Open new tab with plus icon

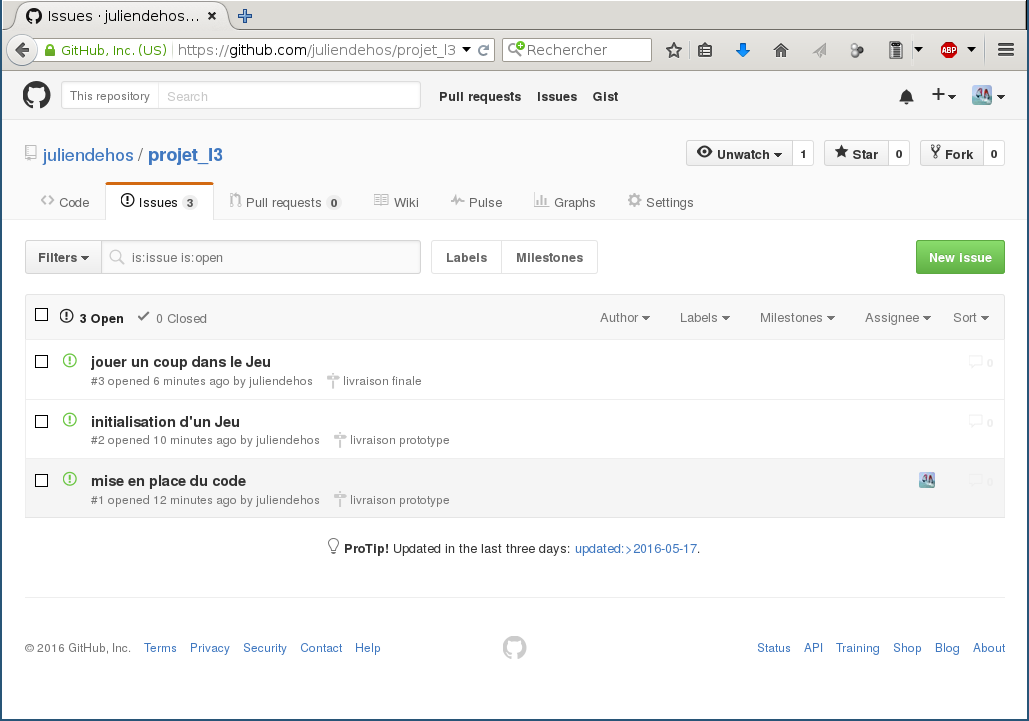245,16
